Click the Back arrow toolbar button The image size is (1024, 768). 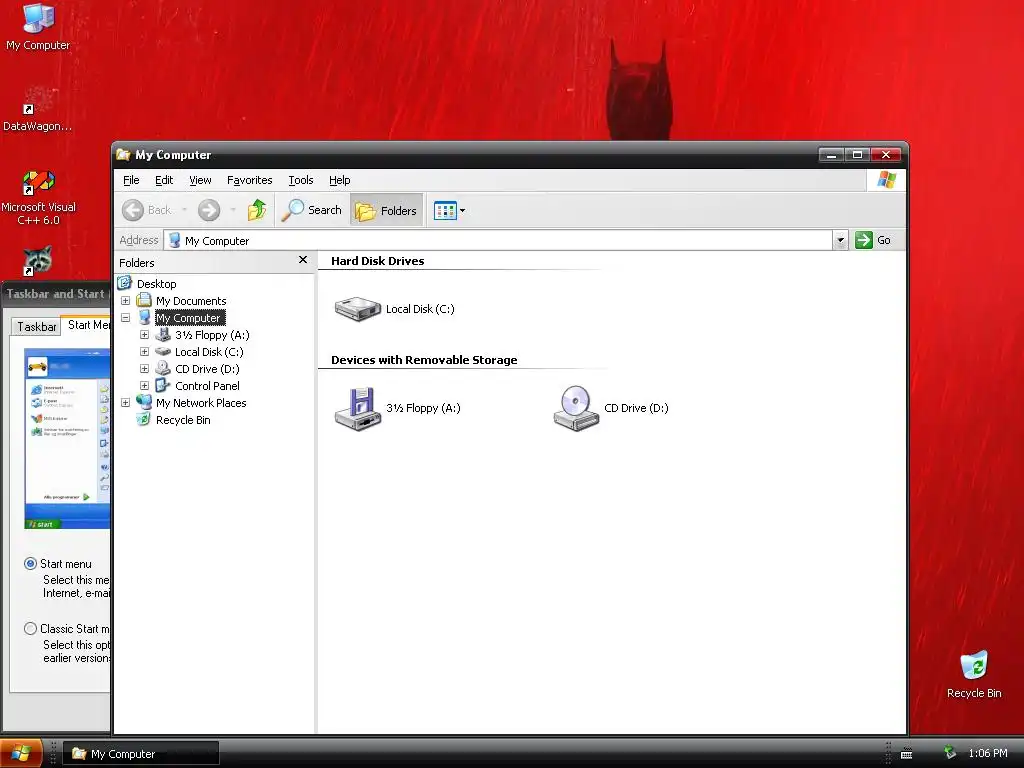(147, 210)
